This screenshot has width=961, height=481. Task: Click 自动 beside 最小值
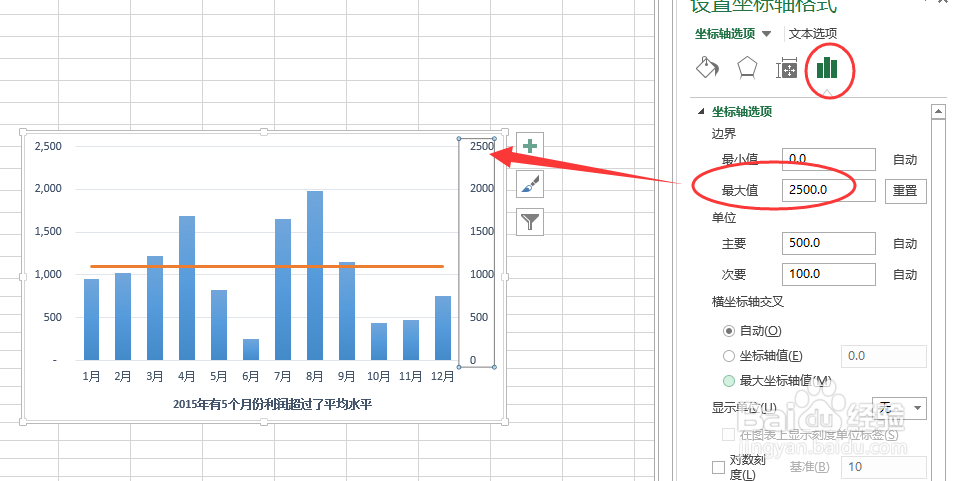click(x=905, y=160)
